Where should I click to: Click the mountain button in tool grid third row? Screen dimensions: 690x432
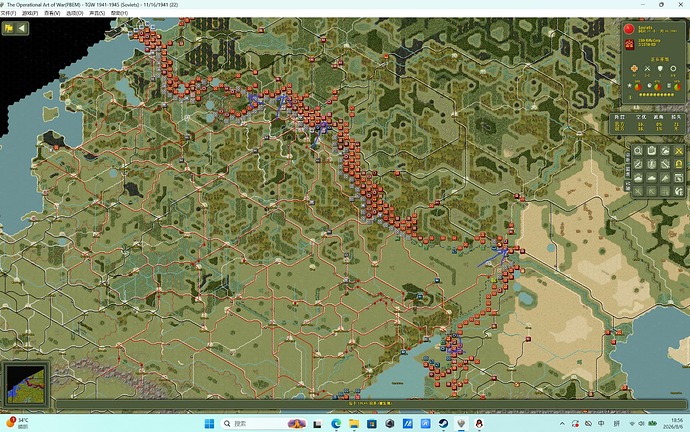pyautogui.click(x=665, y=178)
